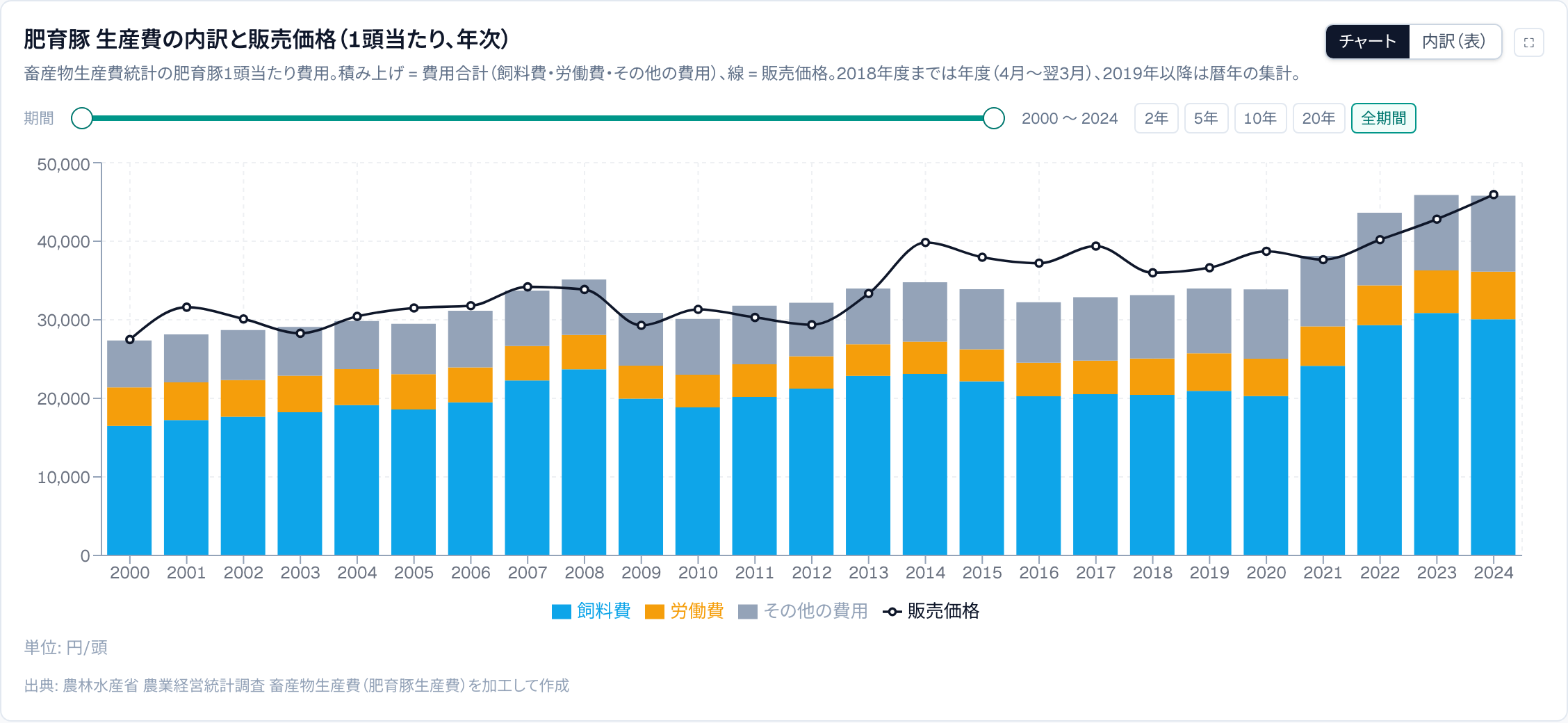This screenshot has height=723, width=1568.
Task: Toggle 販売価格 line in the legend
Action: pyautogui.click(x=931, y=611)
